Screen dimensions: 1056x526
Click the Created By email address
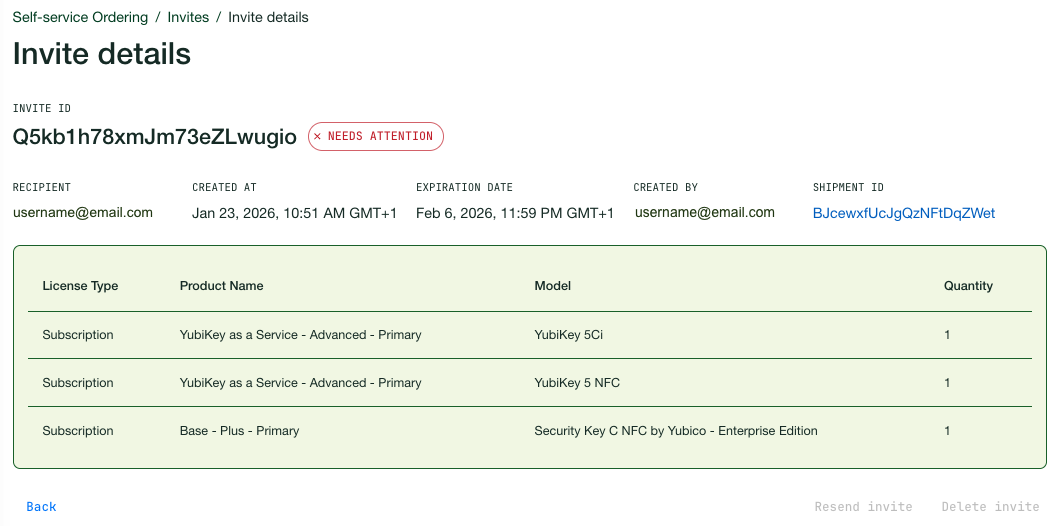(704, 212)
